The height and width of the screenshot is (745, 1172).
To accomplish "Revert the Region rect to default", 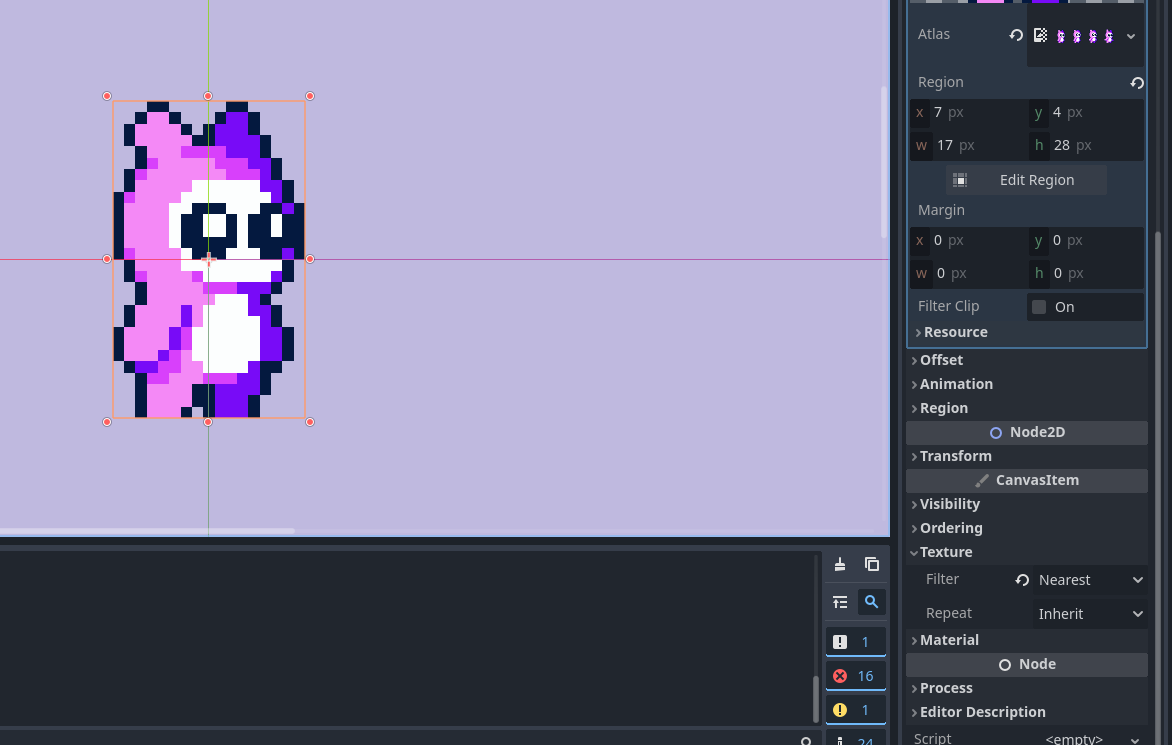I will click(x=1136, y=82).
